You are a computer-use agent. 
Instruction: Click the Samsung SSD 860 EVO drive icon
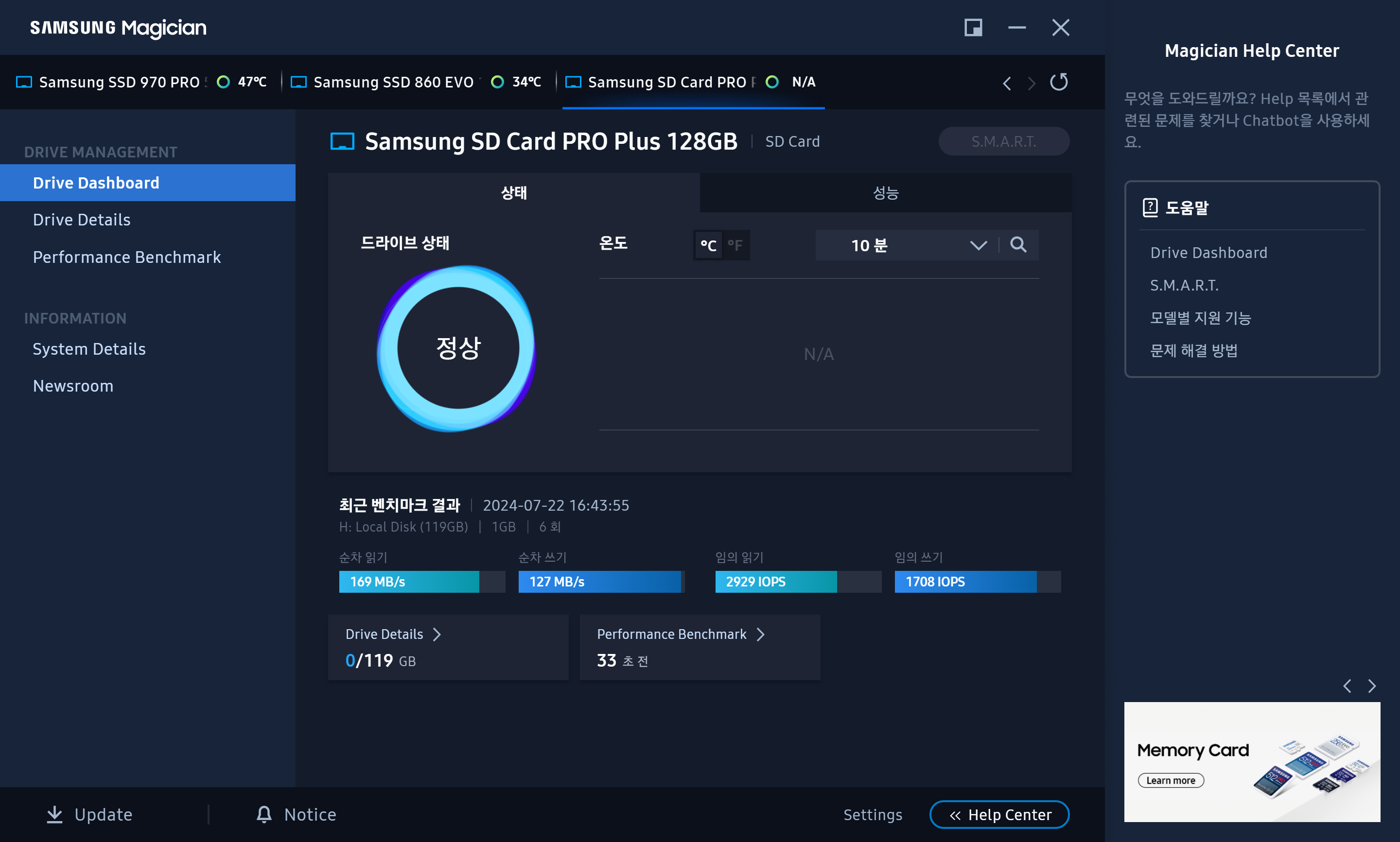click(298, 82)
